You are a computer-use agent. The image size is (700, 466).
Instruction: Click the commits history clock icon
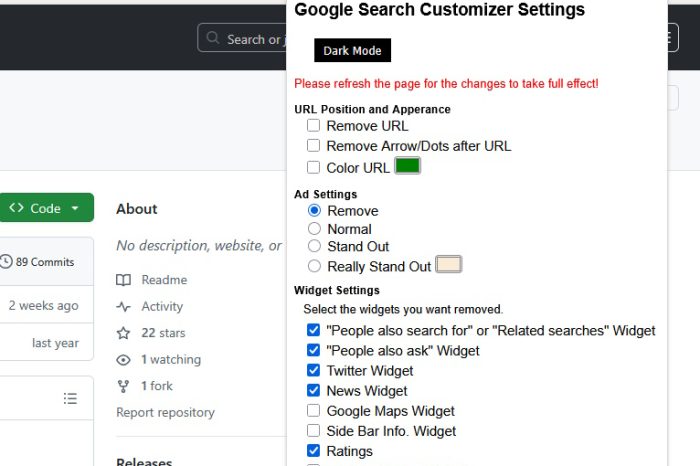pyautogui.click(x=7, y=262)
